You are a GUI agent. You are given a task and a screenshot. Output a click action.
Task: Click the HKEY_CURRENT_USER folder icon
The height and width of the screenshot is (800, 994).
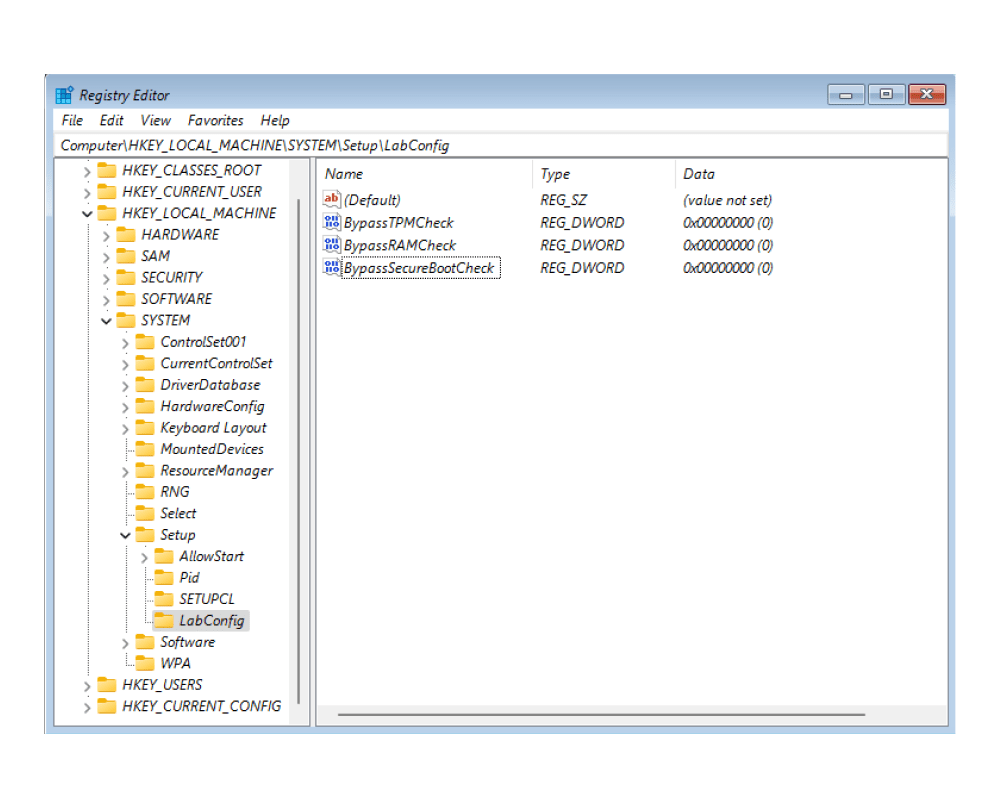tap(107, 191)
